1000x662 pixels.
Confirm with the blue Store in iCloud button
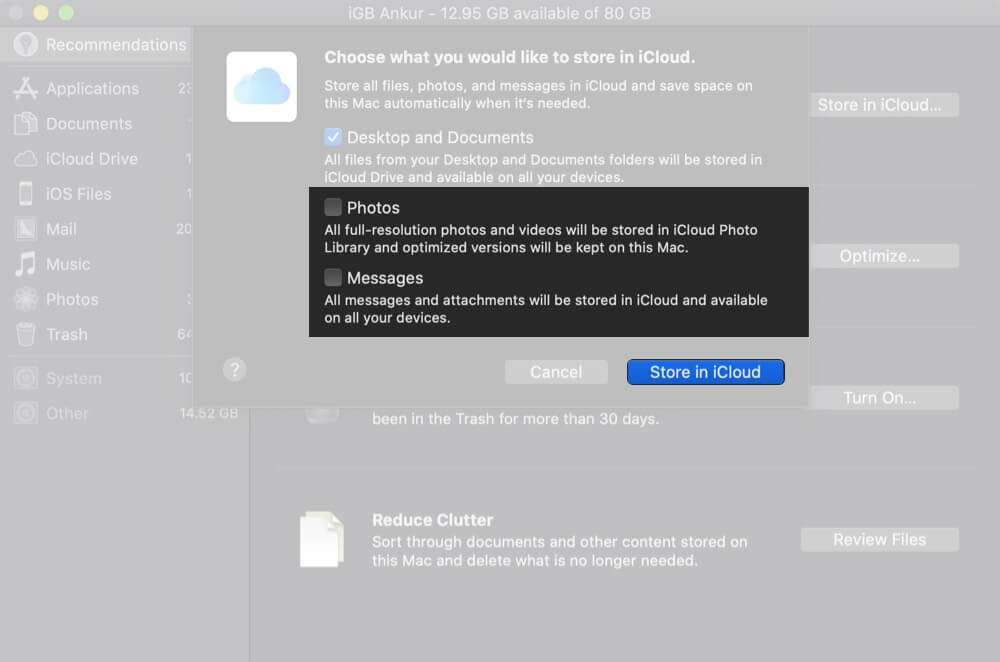click(x=705, y=372)
